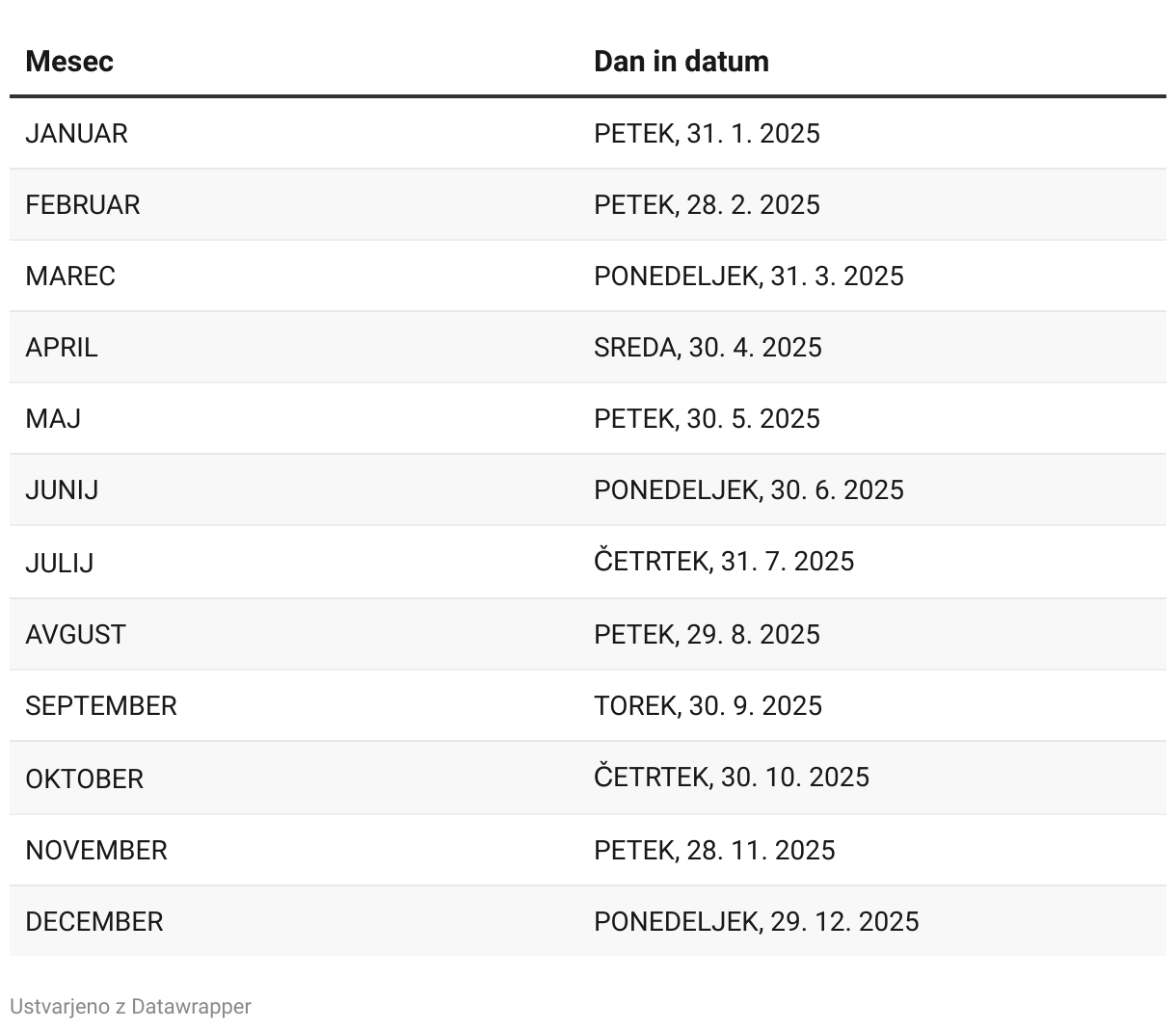Image resolution: width=1176 pixels, height=1029 pixels.
Task: Select the OKTOBER month cell
Action: [84, 778]
